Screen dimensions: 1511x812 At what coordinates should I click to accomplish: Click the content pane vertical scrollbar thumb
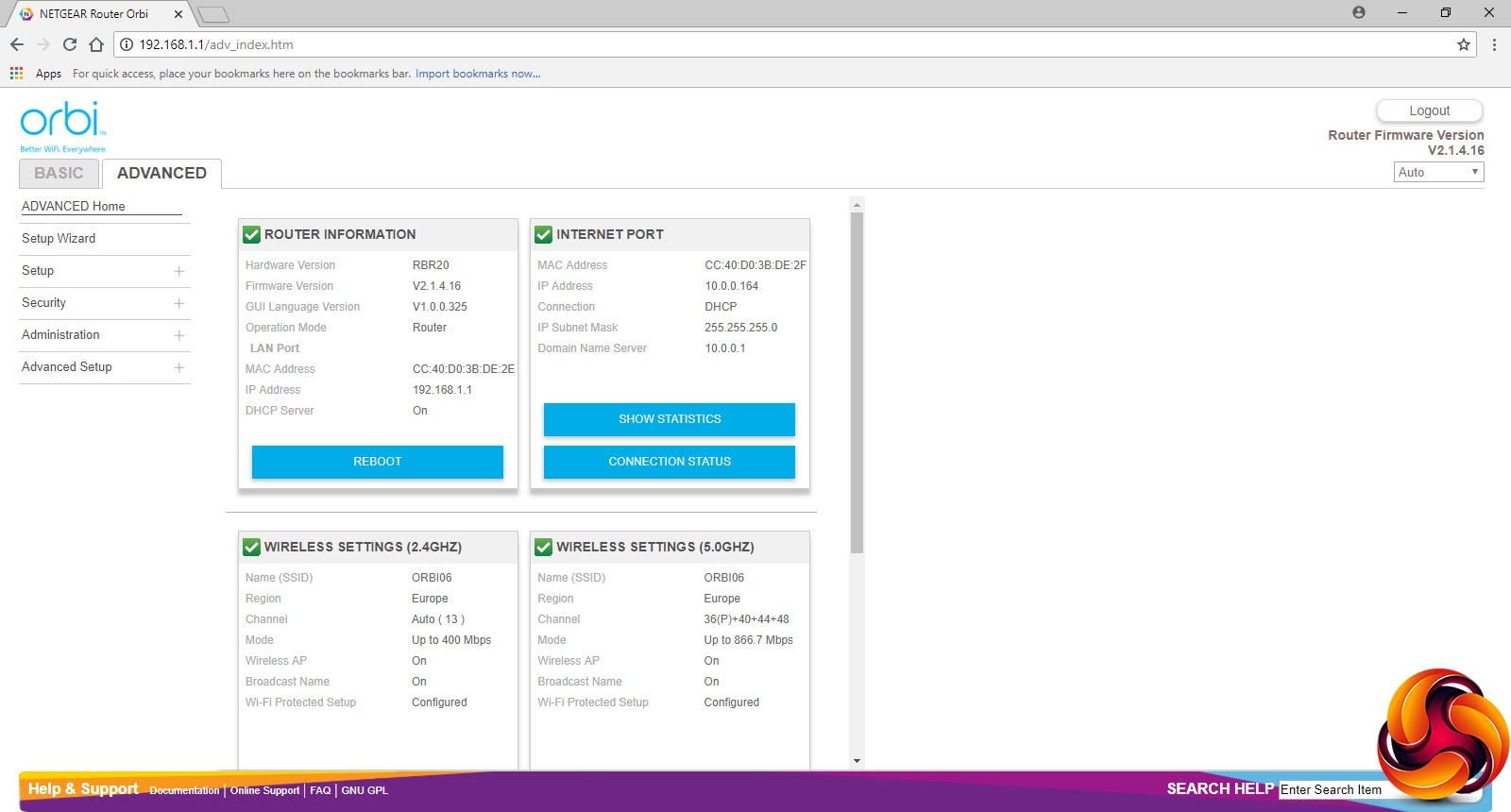pyautogui.click(x=857, y=382)
